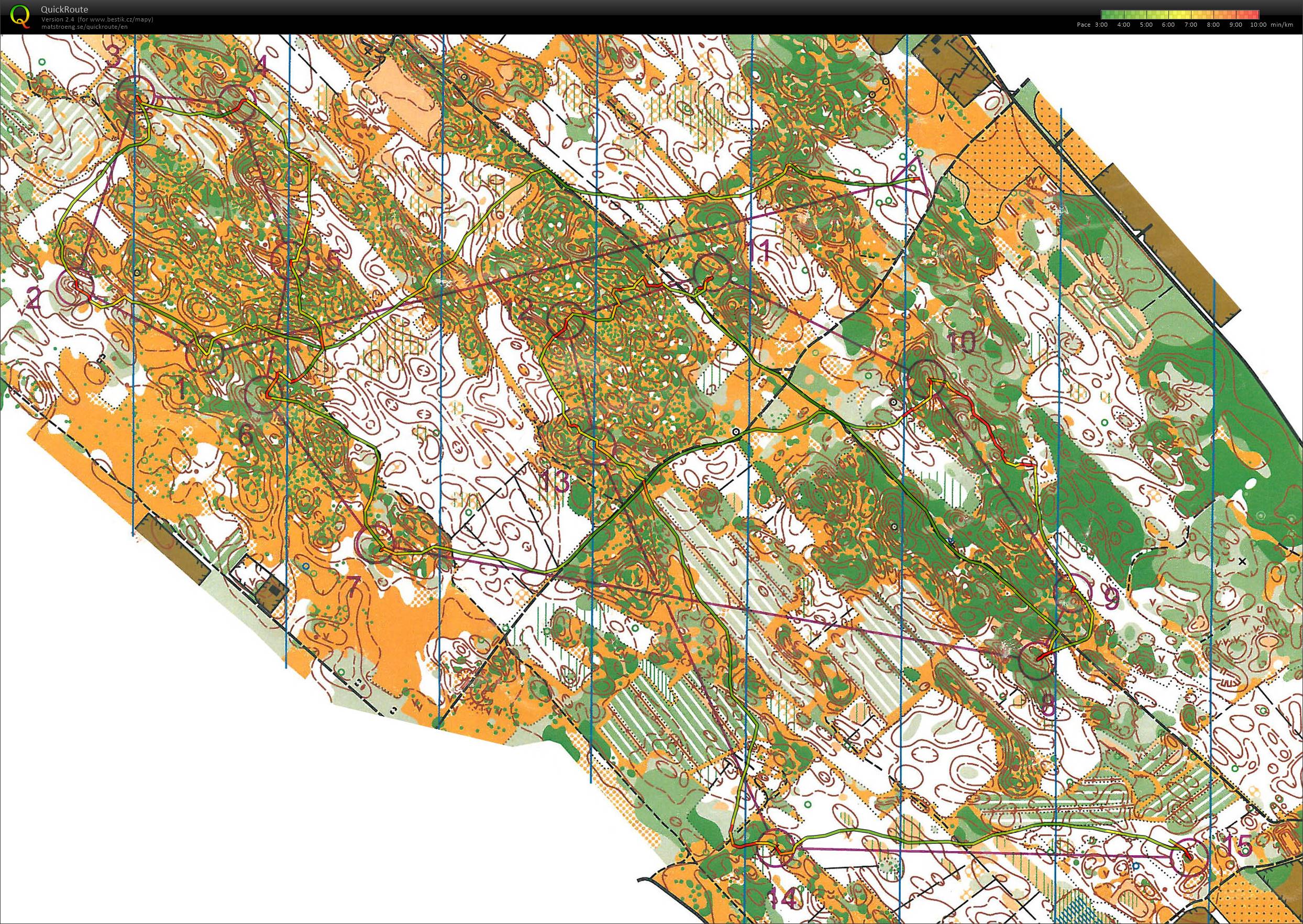The image size is (1303, 924).
Task: Click control circle number 5
Action: coord(291,261)
